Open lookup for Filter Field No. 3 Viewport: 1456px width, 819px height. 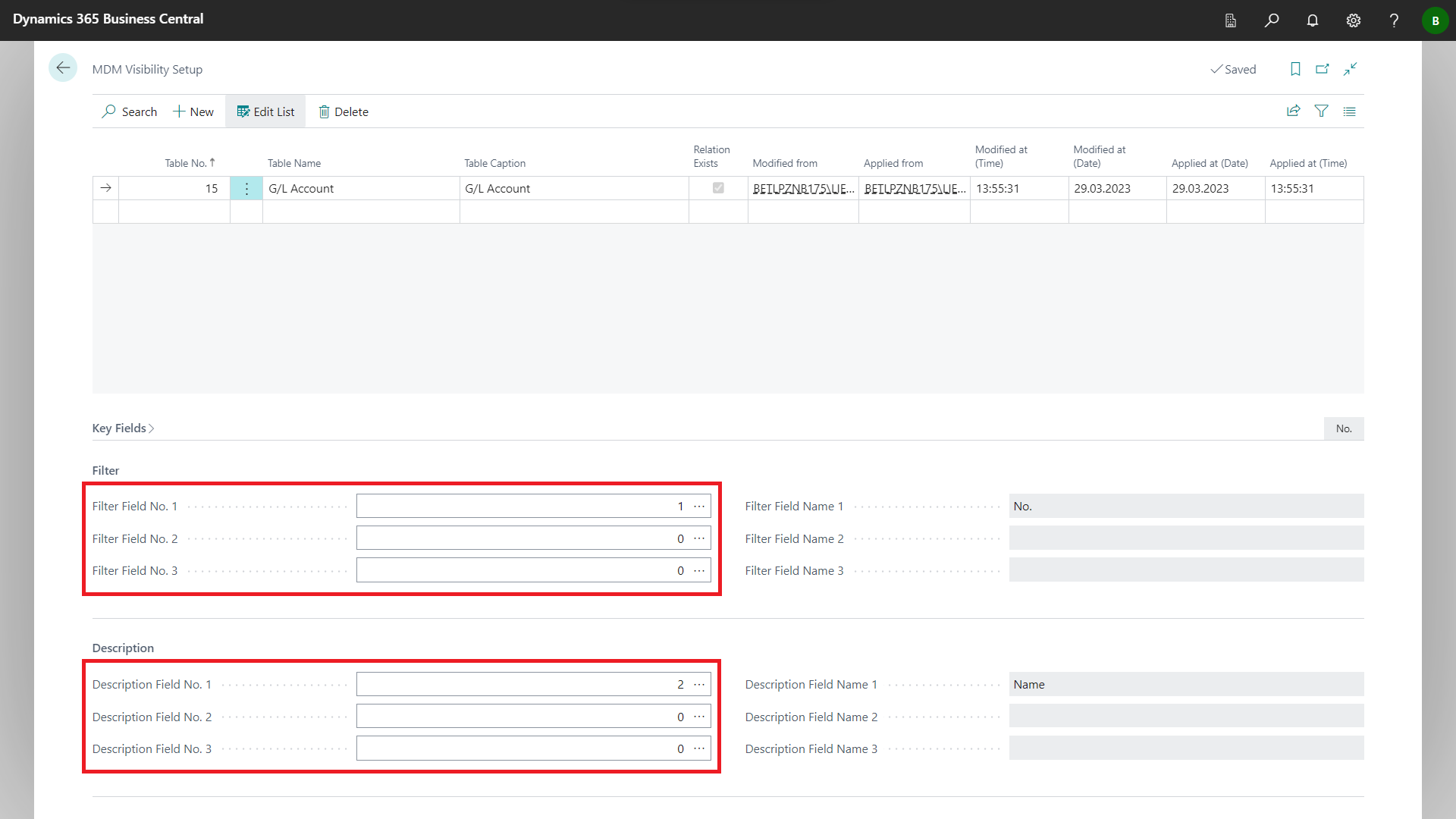pyautogui.click(x=699, y=571)
